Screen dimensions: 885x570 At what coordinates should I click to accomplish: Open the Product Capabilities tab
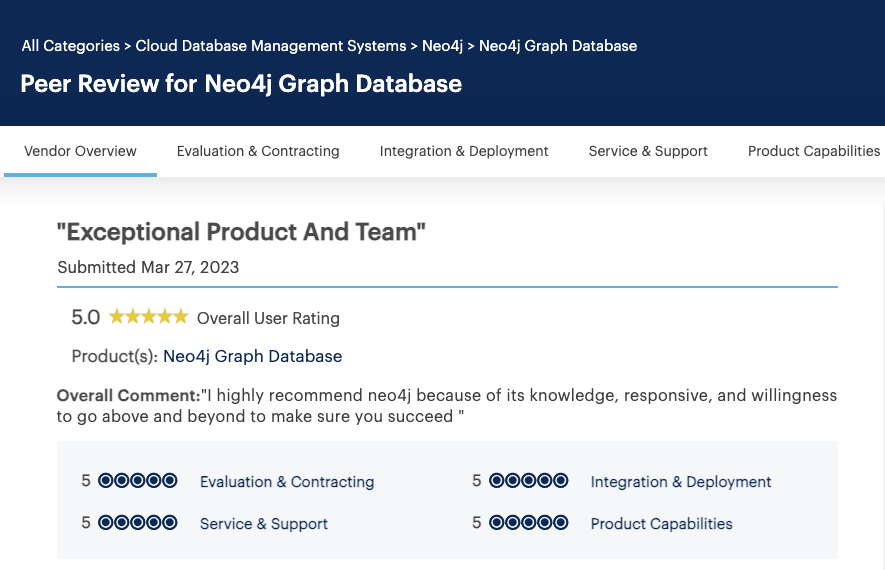click(814, 151)
